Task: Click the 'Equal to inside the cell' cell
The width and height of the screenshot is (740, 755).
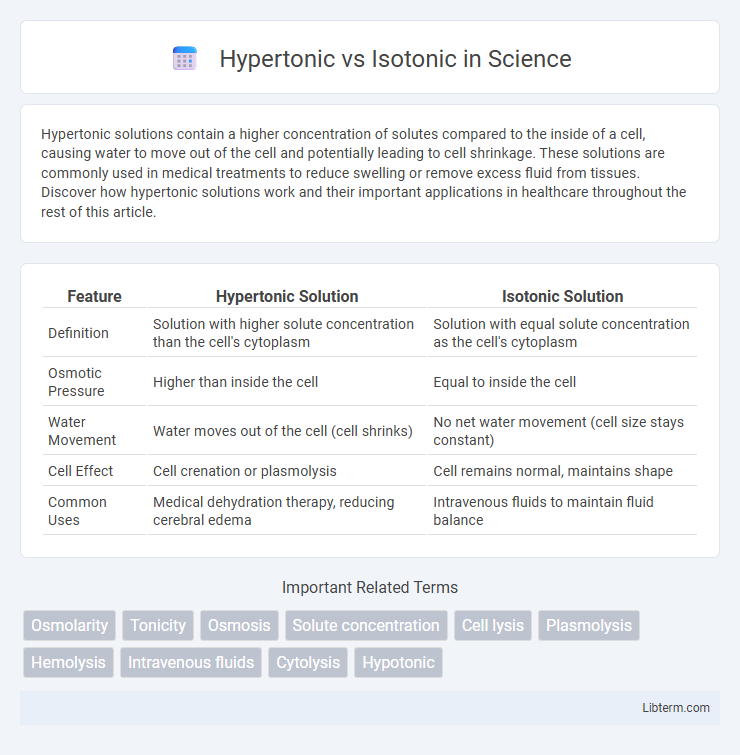Action: click(562, 382)
